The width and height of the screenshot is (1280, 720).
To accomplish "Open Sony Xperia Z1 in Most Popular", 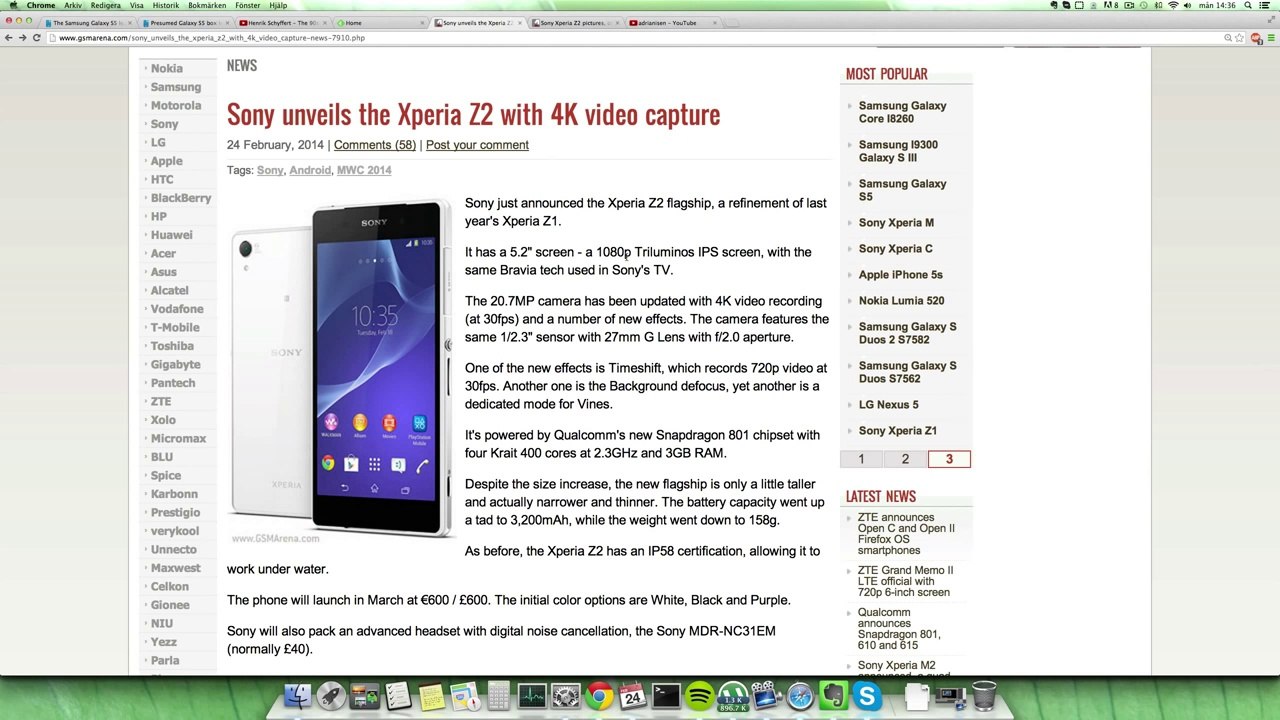I will tap(898, 431).
